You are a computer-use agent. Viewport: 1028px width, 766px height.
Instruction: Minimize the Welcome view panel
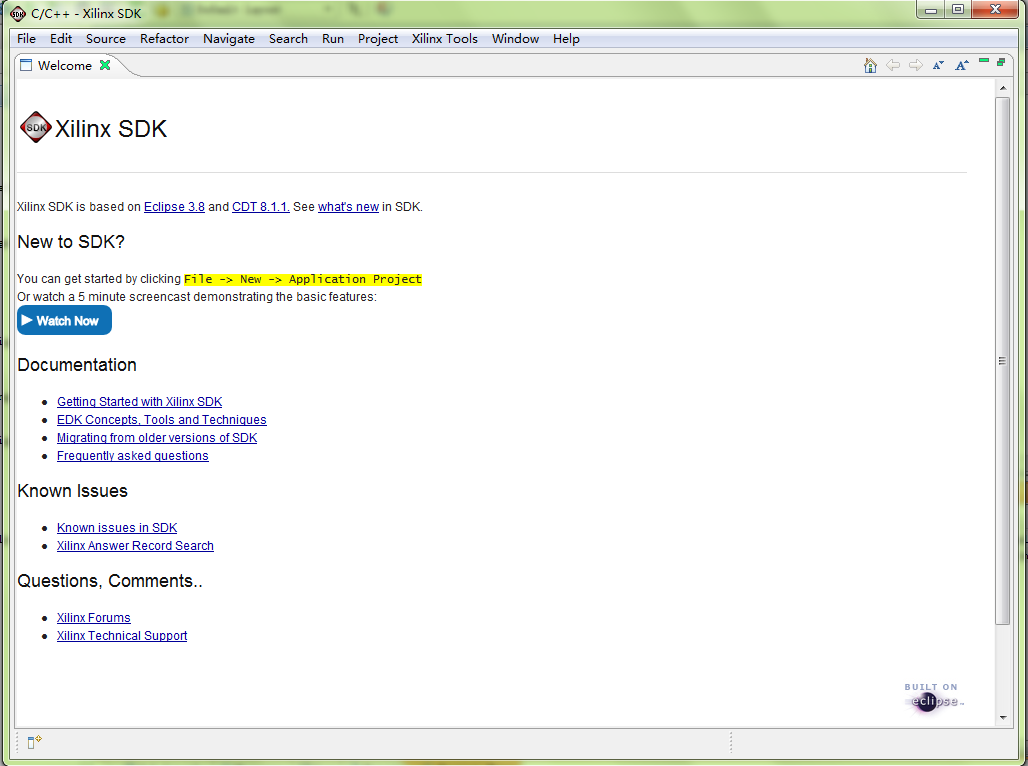[984, 62]
